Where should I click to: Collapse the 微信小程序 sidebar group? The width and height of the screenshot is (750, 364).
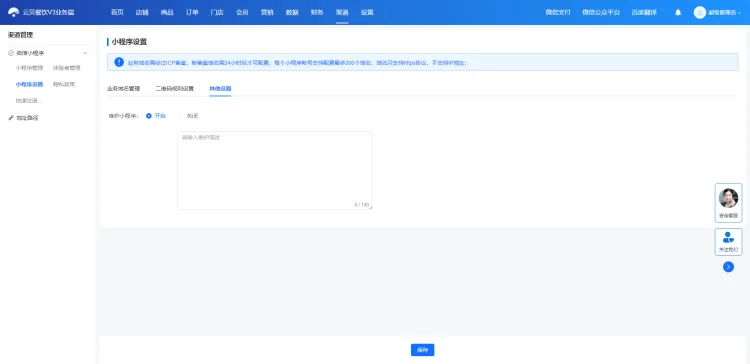pyautogui.click(x=85, y=53)
